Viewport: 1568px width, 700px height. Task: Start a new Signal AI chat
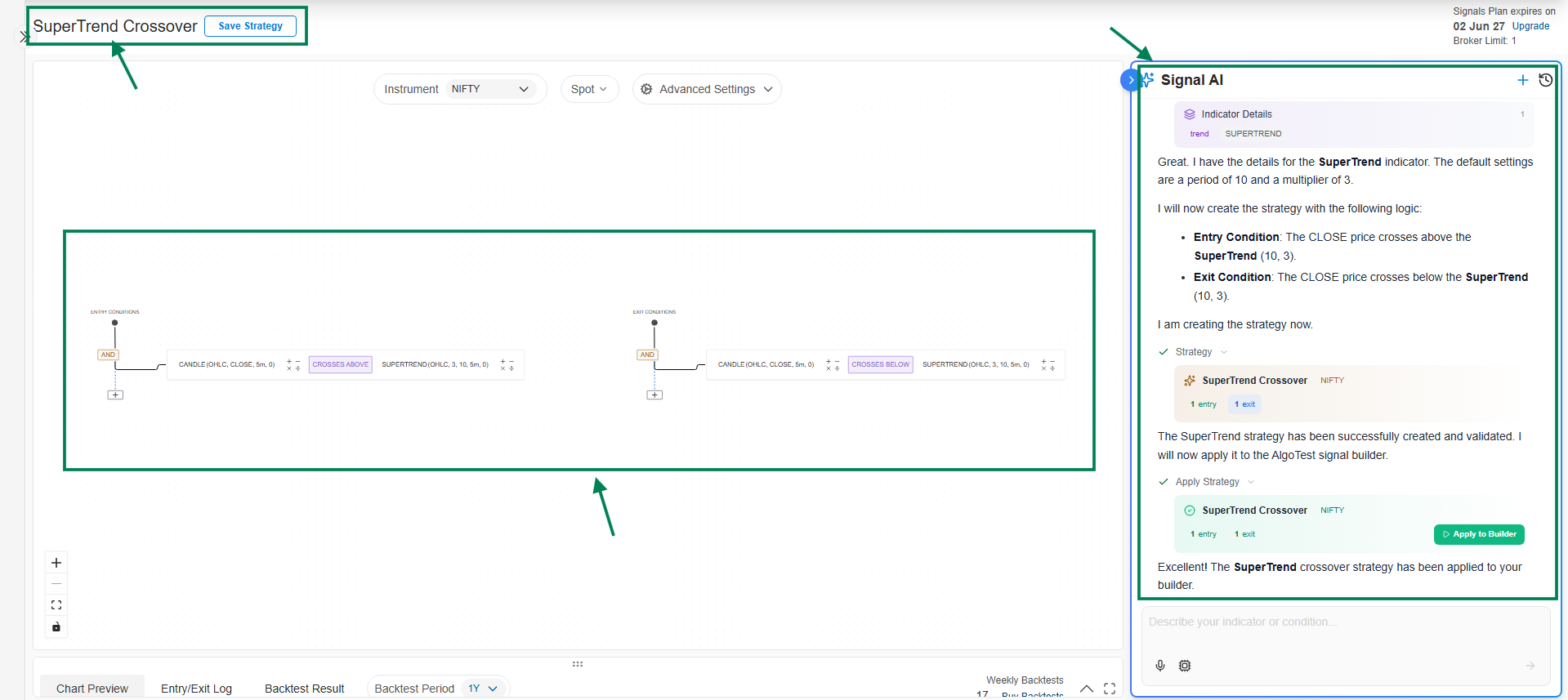click(x=1522, y=80)
